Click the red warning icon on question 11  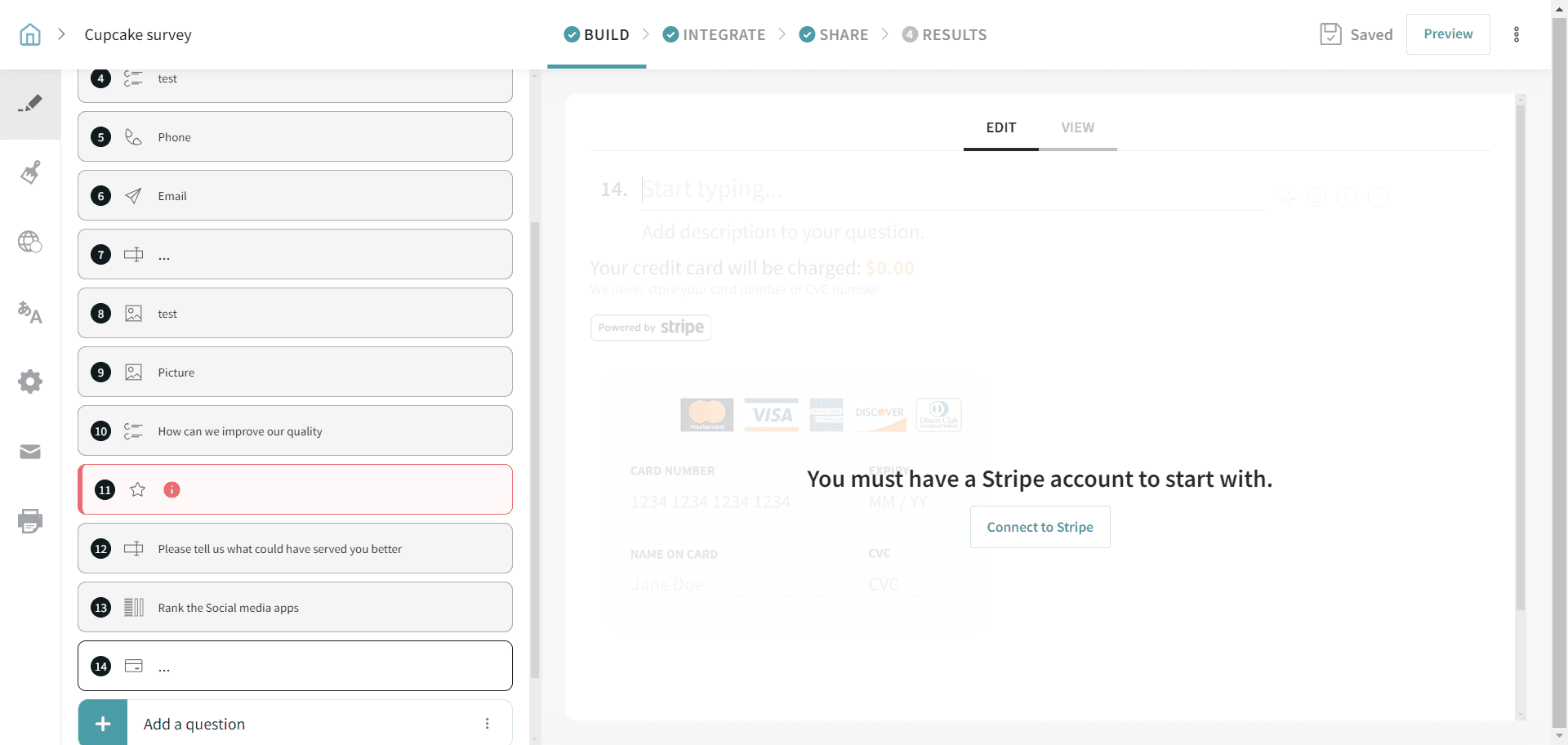[171, 490]
